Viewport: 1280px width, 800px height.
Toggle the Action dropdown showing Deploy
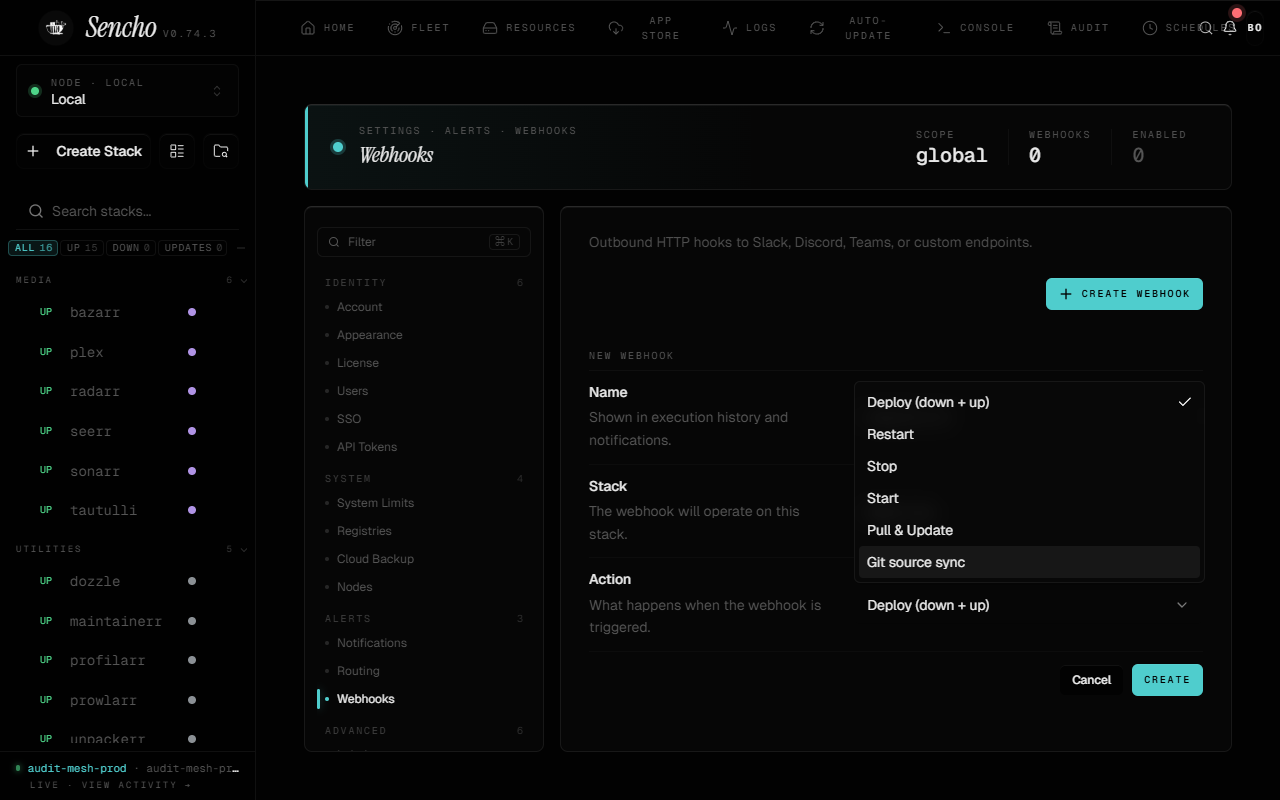pos(1029,605)
